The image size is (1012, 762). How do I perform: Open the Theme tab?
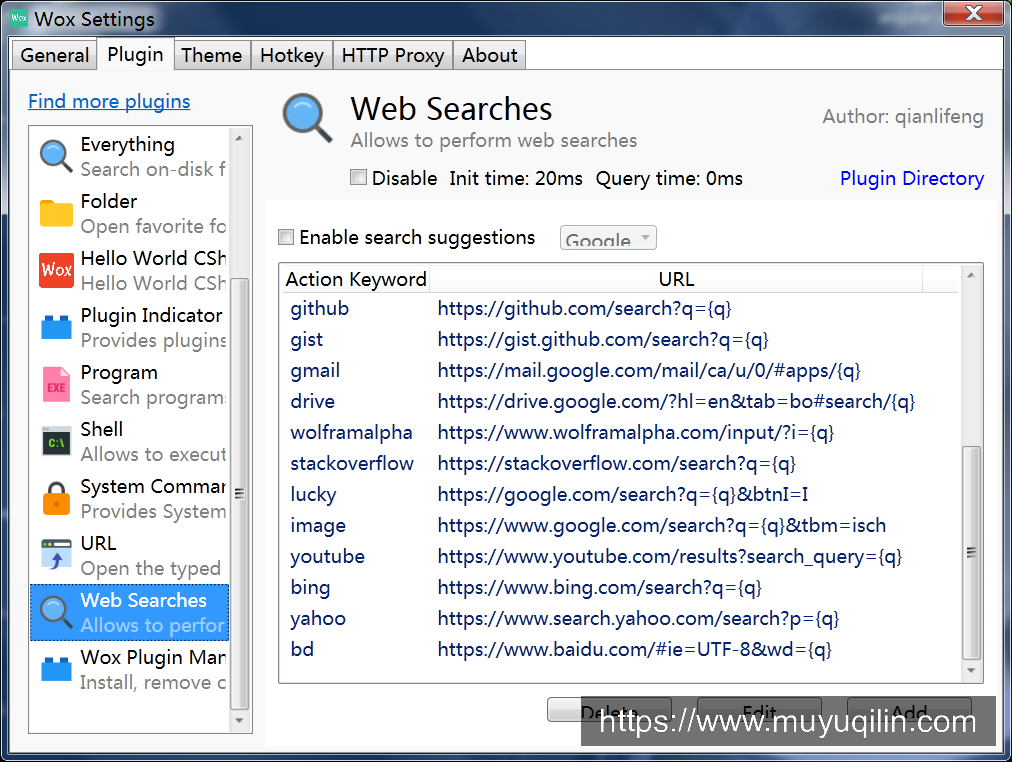[212, 55]
